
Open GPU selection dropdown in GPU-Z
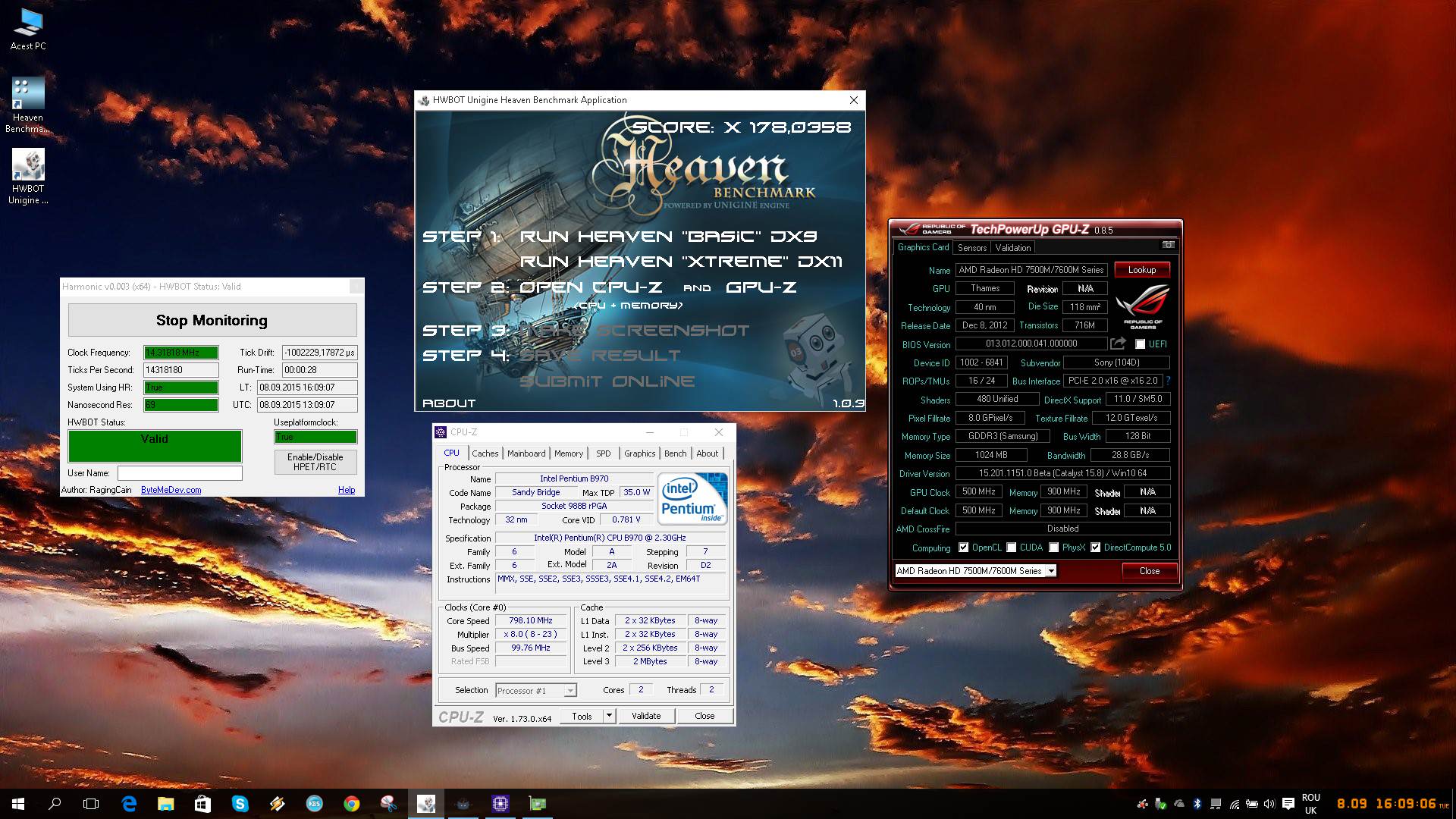(975, 571)
